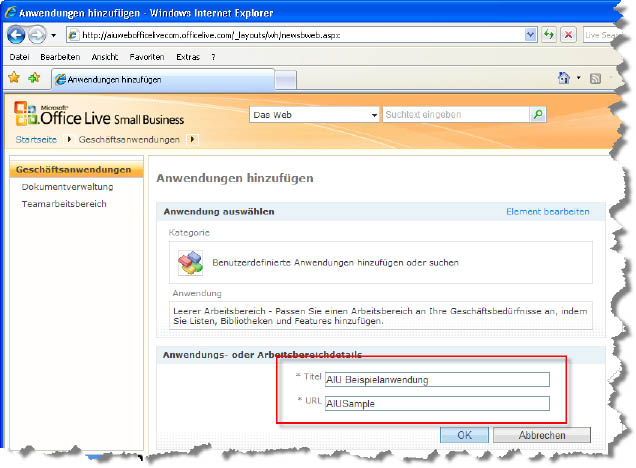Open the Favoriten menu
636x468 pixels.
pos(147,57)
